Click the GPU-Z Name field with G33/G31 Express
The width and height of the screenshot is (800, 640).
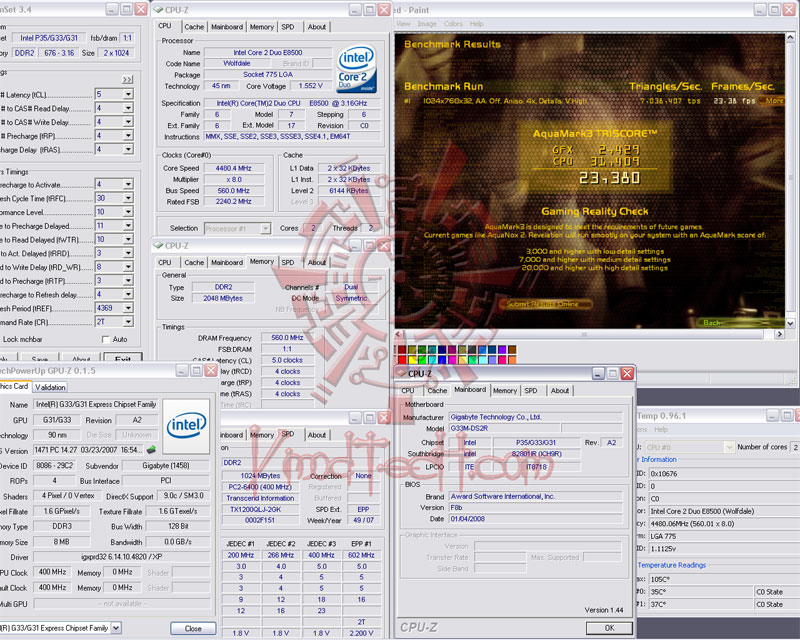point(96,404)
